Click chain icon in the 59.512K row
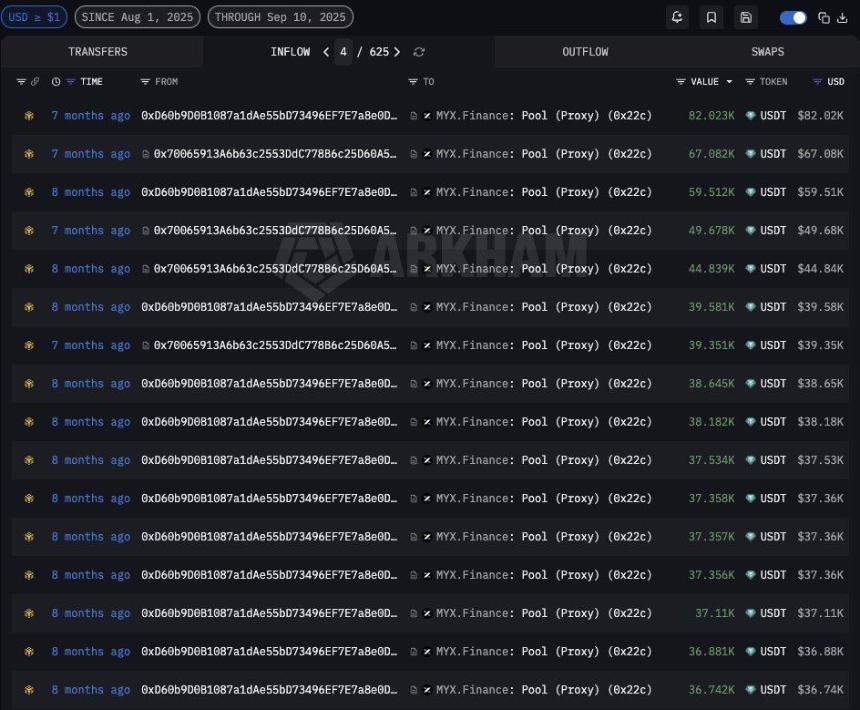Image resolution: width=860 pixels, height=710 pixels. click(x=29, y=192)
